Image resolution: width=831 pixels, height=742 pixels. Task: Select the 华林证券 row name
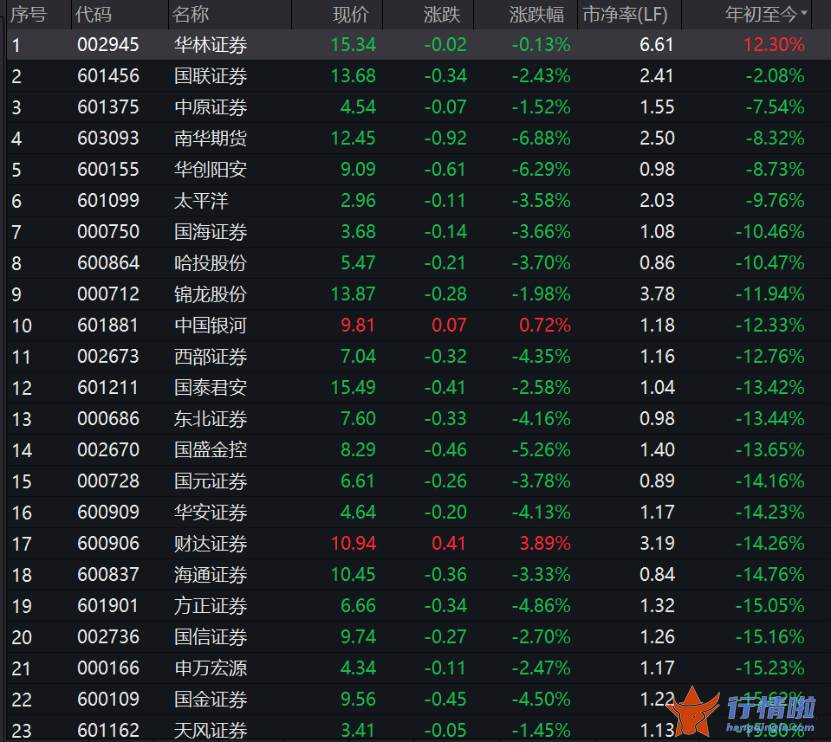(x=210, y=45)
